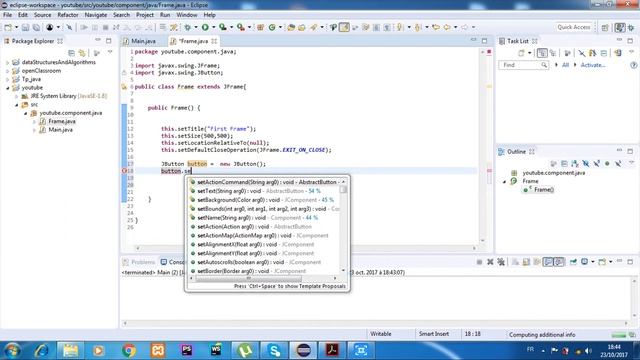
Task: Click the All link in Task List
Action: point(565,65)
